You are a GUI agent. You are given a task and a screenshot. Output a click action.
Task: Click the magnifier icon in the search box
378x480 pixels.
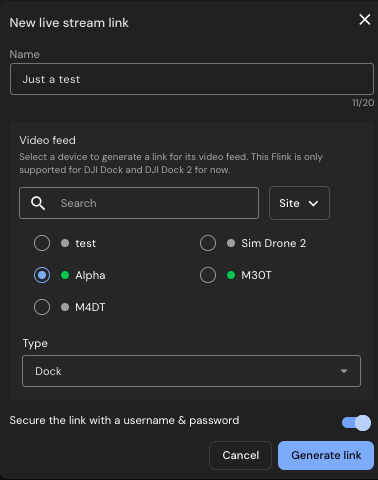click(38, 203)
